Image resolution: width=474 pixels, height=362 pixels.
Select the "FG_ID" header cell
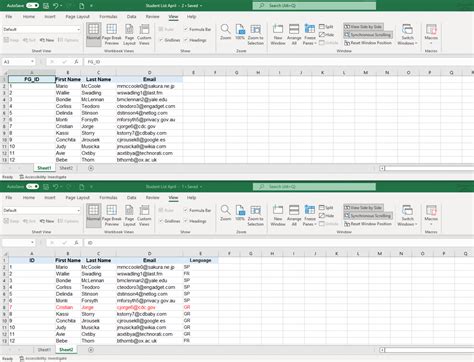click(32, 79)
